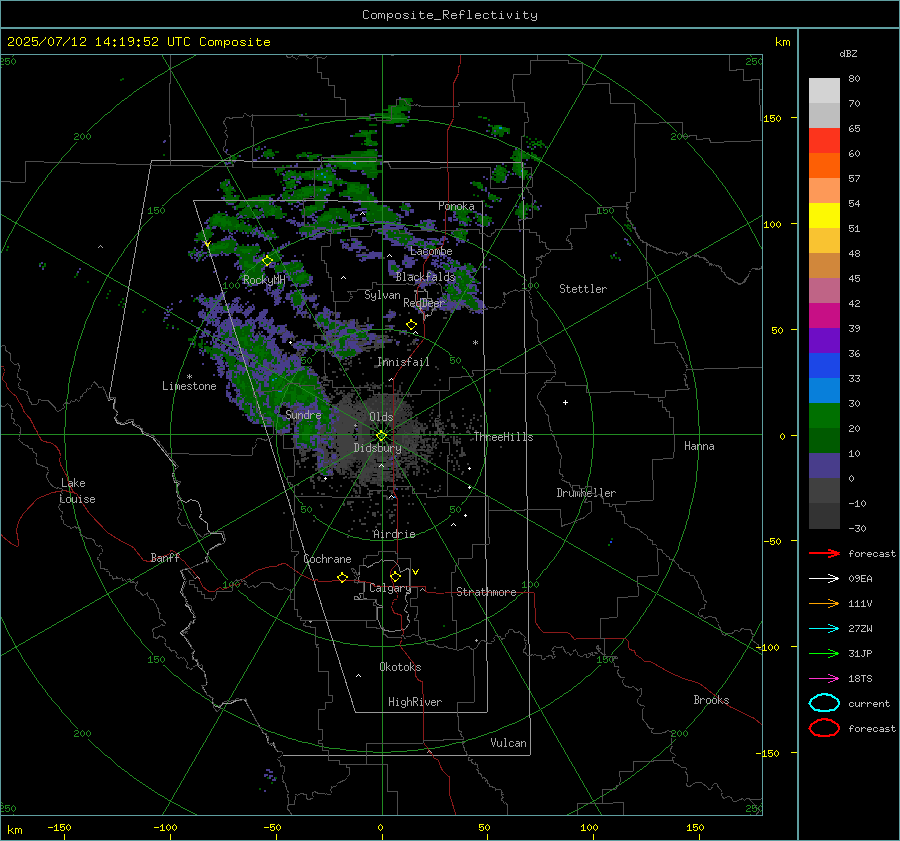This screenshot has width=900, height=841.
Task: Select the royal blue 33-36 dBZ swatch
Action: point(824,366)
